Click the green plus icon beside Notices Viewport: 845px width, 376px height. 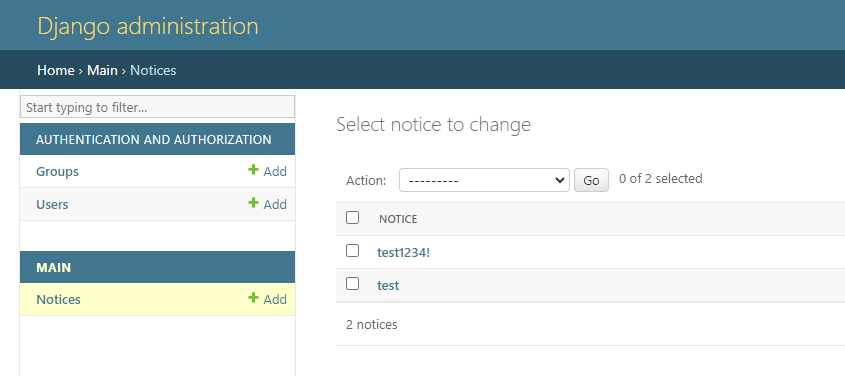pos(253,298)
